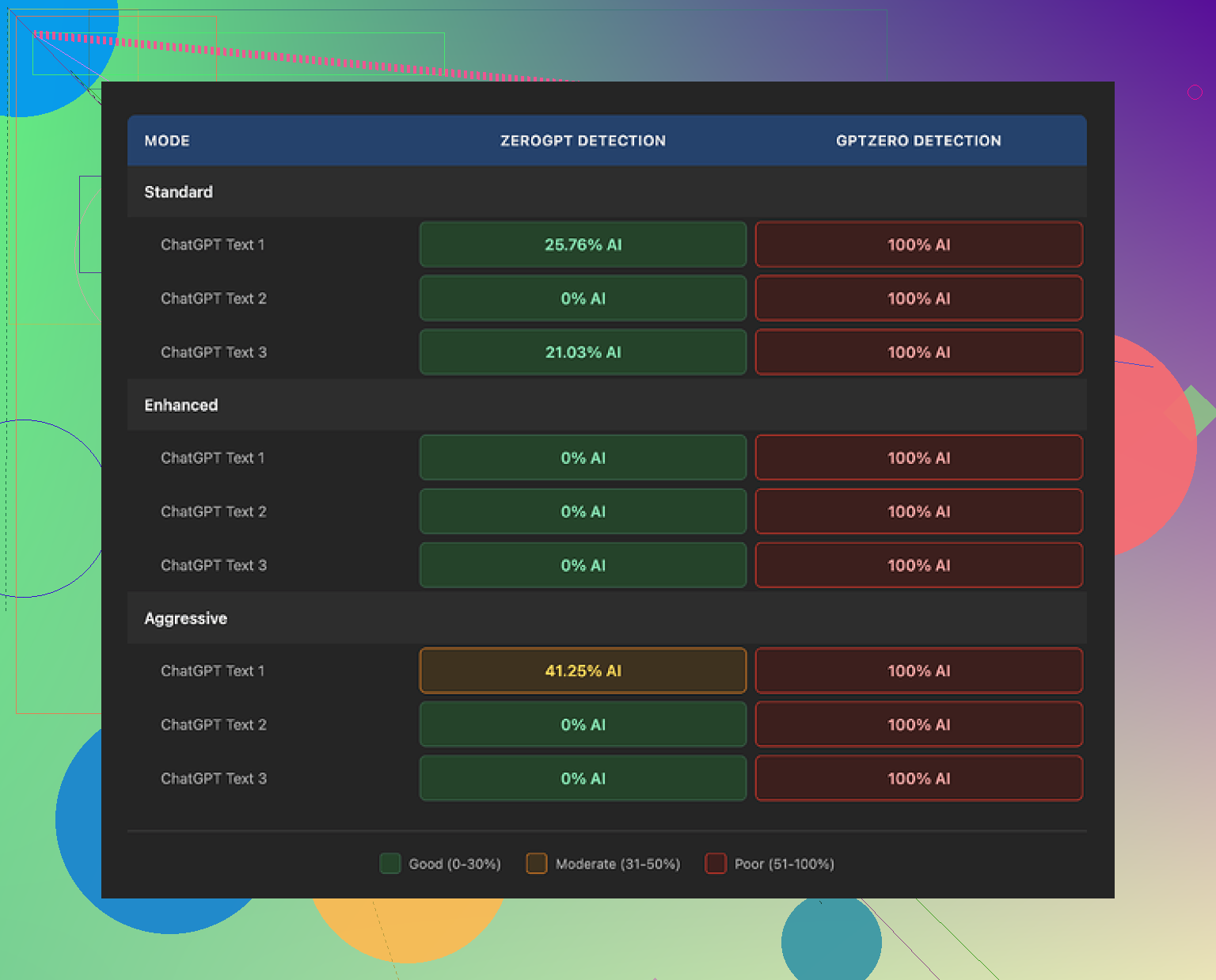1216x980 pixels.
Task: Click GPTZero 100% AI cell for Aggressive Text 3
Action: 918,779
